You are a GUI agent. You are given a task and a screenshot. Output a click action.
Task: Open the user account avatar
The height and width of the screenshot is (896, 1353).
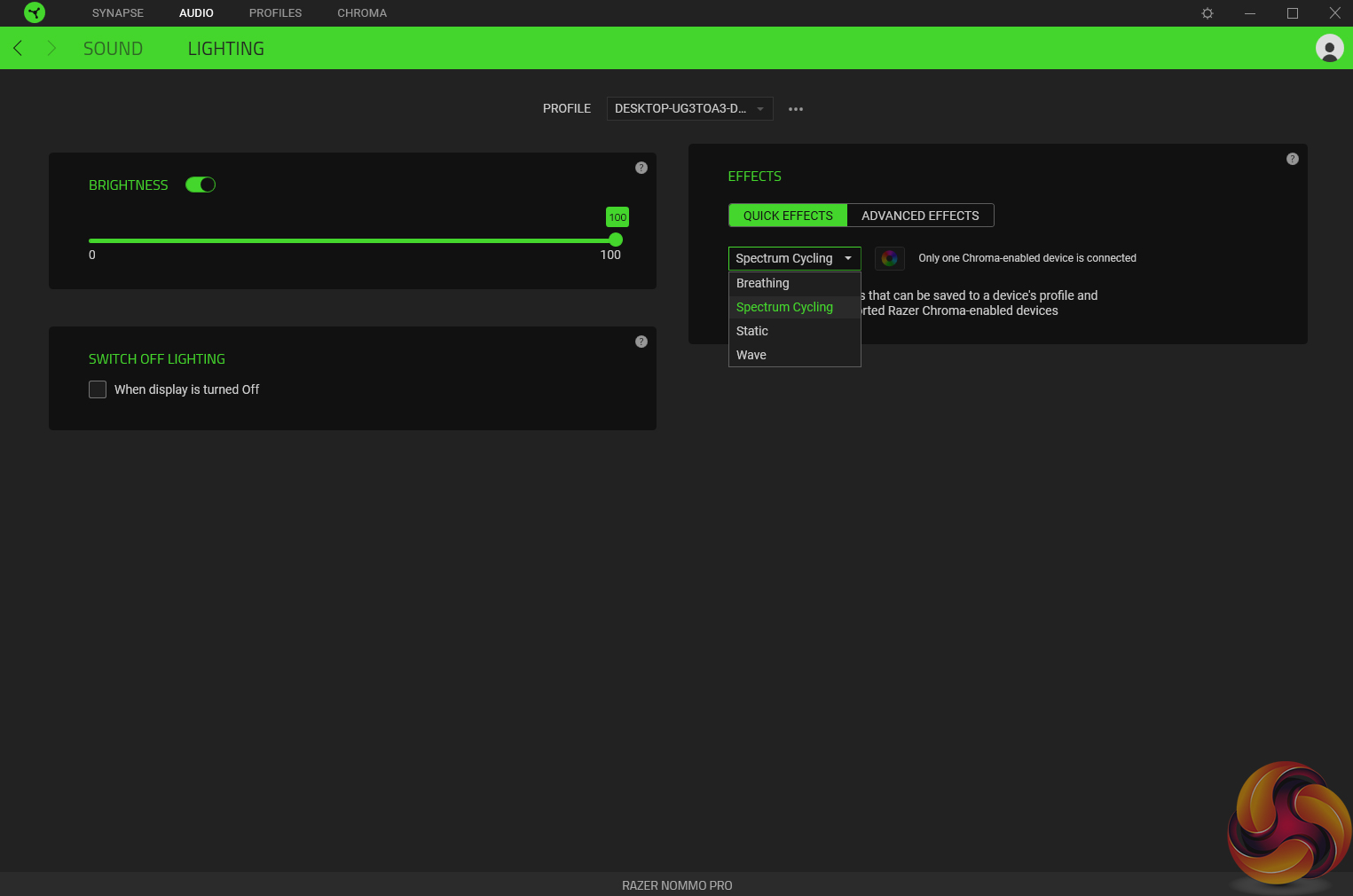coord(1329,48)
